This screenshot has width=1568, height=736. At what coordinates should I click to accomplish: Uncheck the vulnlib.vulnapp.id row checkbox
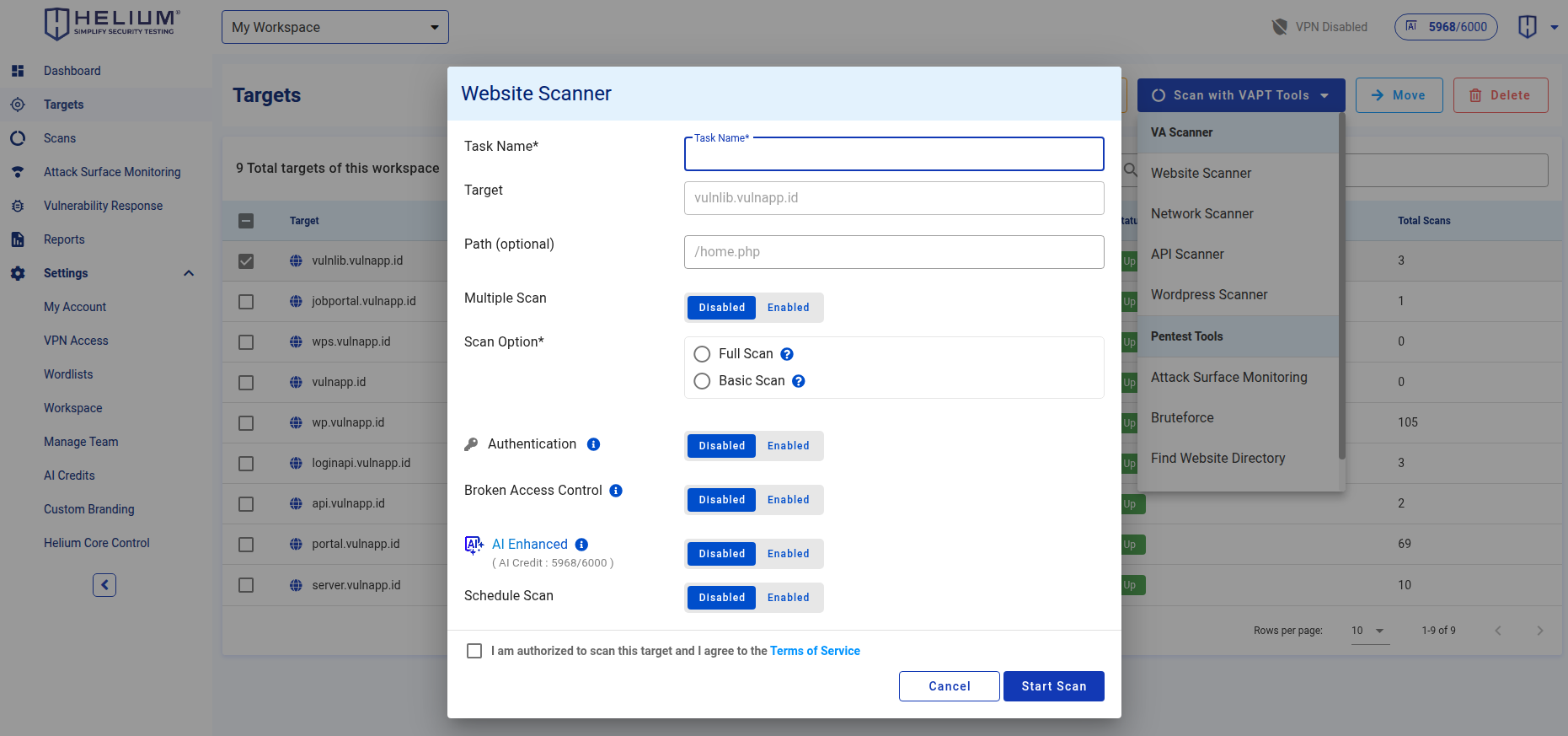pos(246,261)
